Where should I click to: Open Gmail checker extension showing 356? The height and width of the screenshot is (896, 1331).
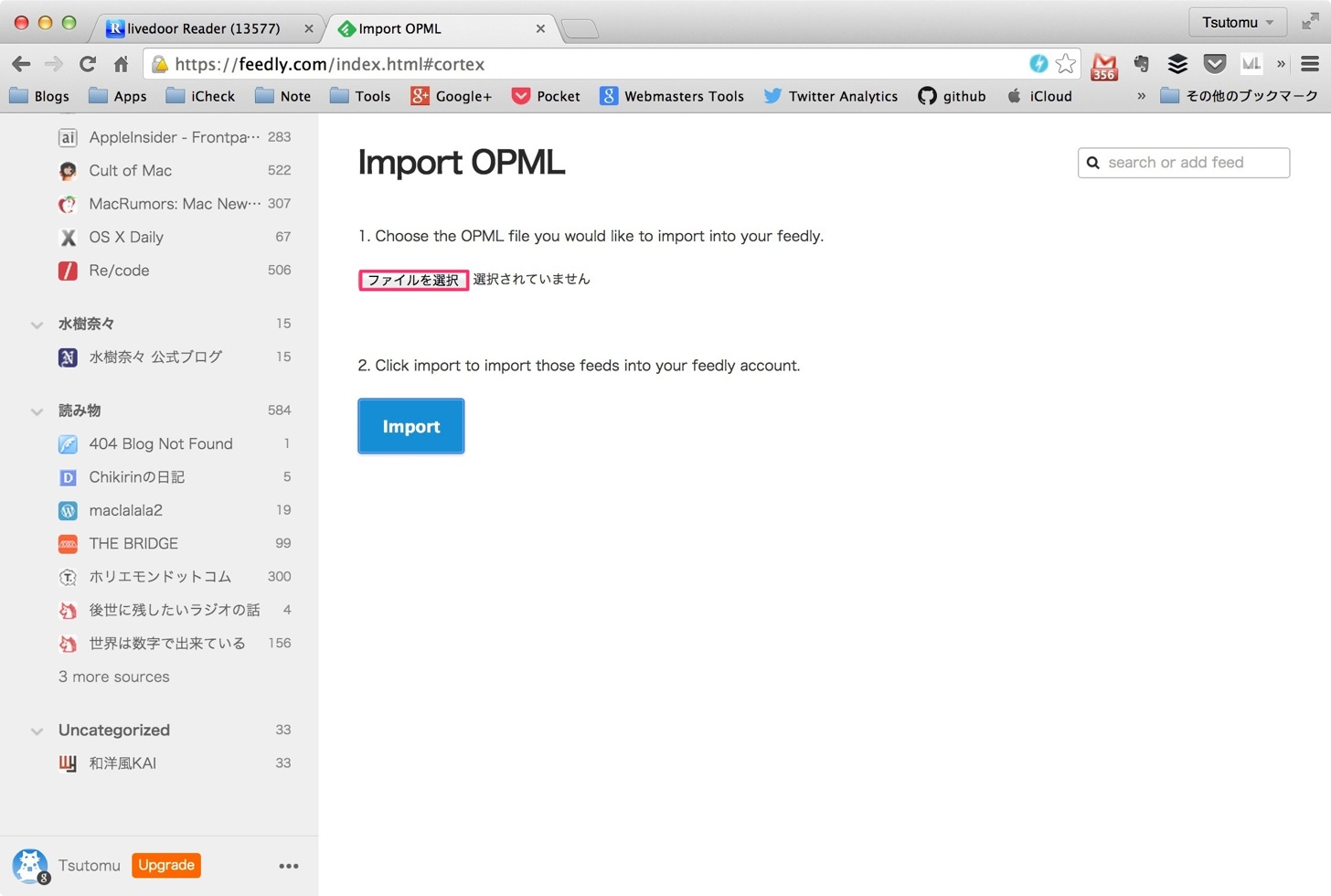point(1104,65)
